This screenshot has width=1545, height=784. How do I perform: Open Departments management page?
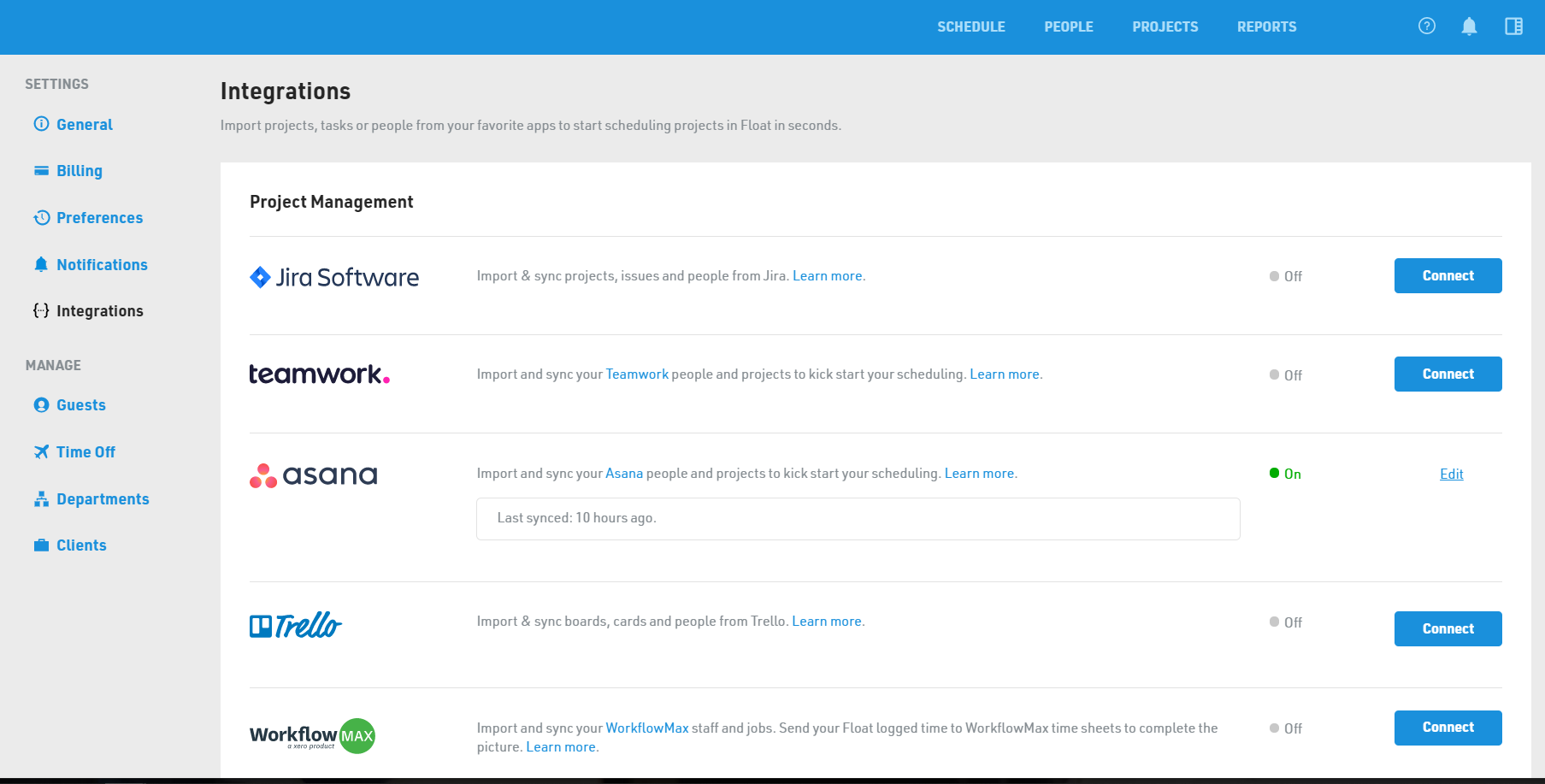pos(103,499)
